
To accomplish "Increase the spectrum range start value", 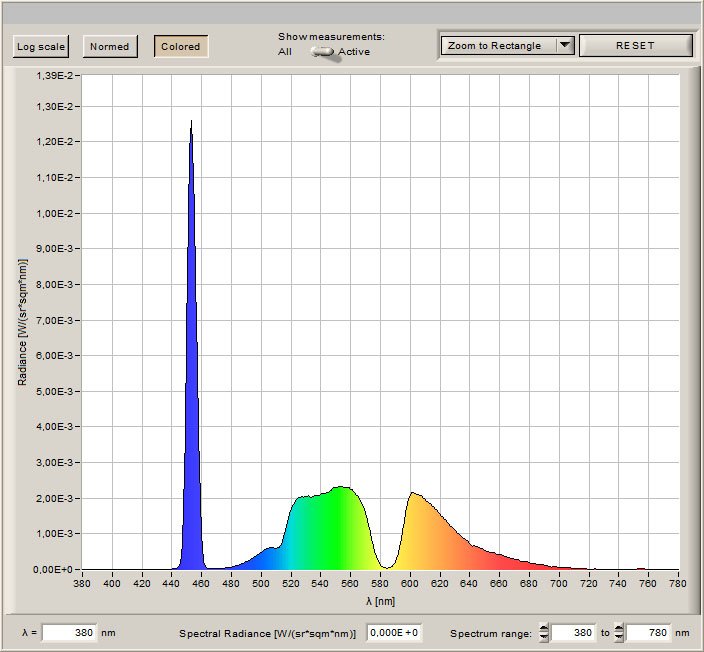I will pos(544,629).
